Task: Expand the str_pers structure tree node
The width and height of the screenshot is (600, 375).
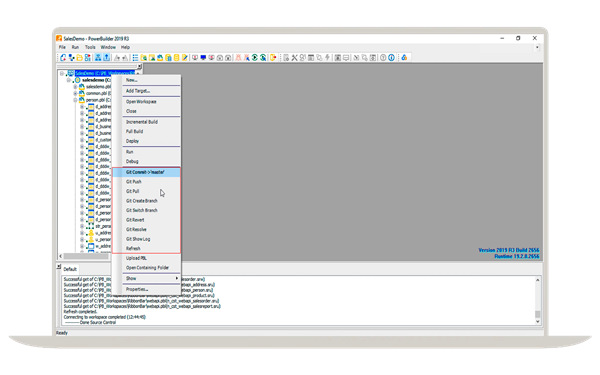Action: click(82, 226)
